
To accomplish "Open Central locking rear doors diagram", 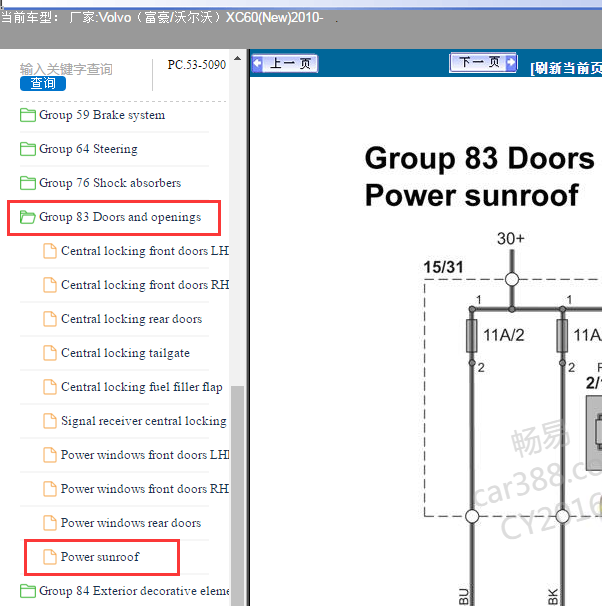I will (x=132, y=319).
